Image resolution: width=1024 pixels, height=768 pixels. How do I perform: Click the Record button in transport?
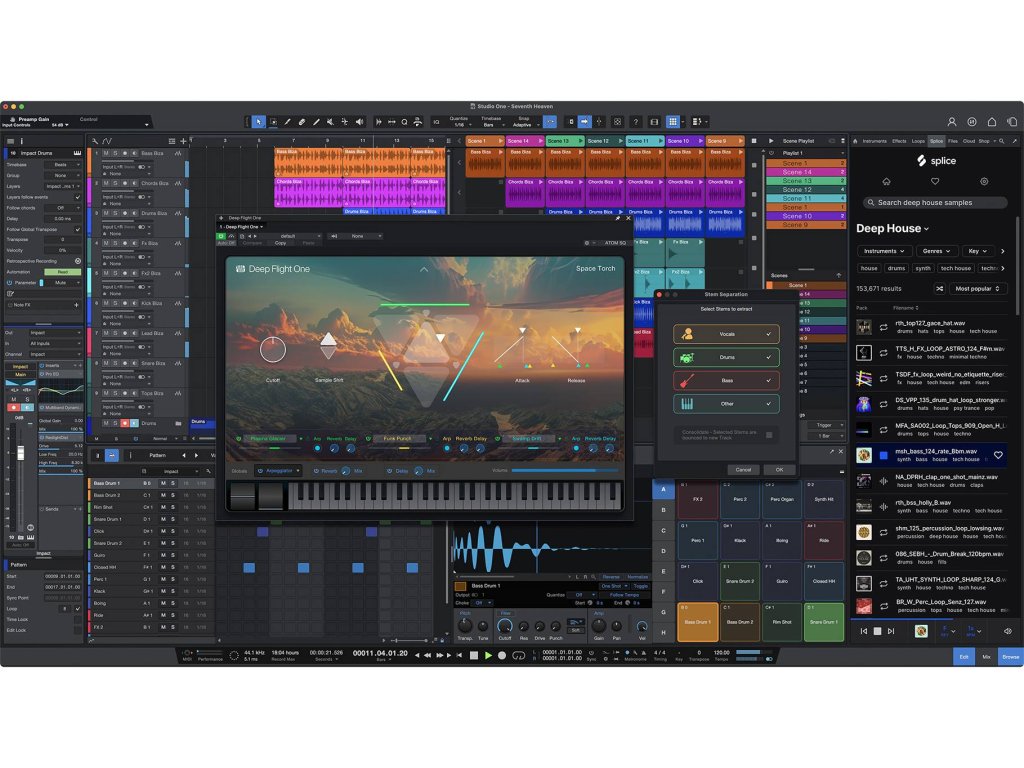(x=502, y=655)
